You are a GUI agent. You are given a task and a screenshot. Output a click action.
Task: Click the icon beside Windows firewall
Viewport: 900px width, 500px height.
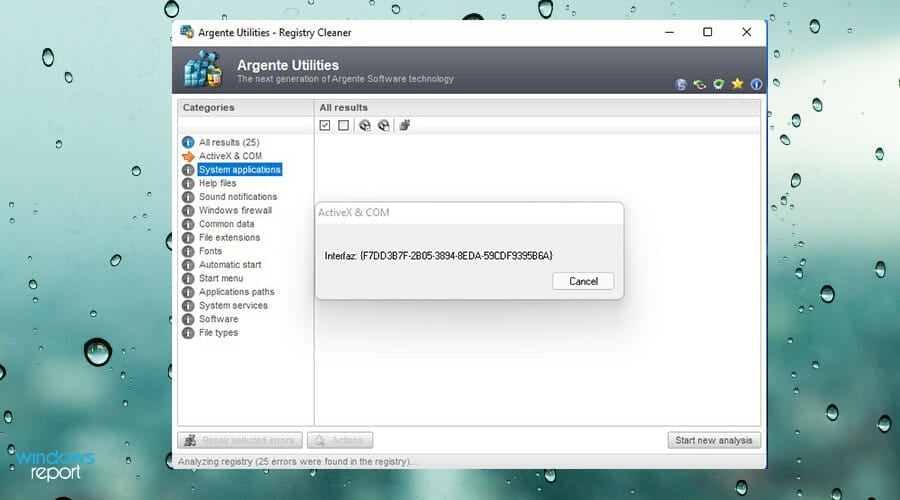coord(188,210)
